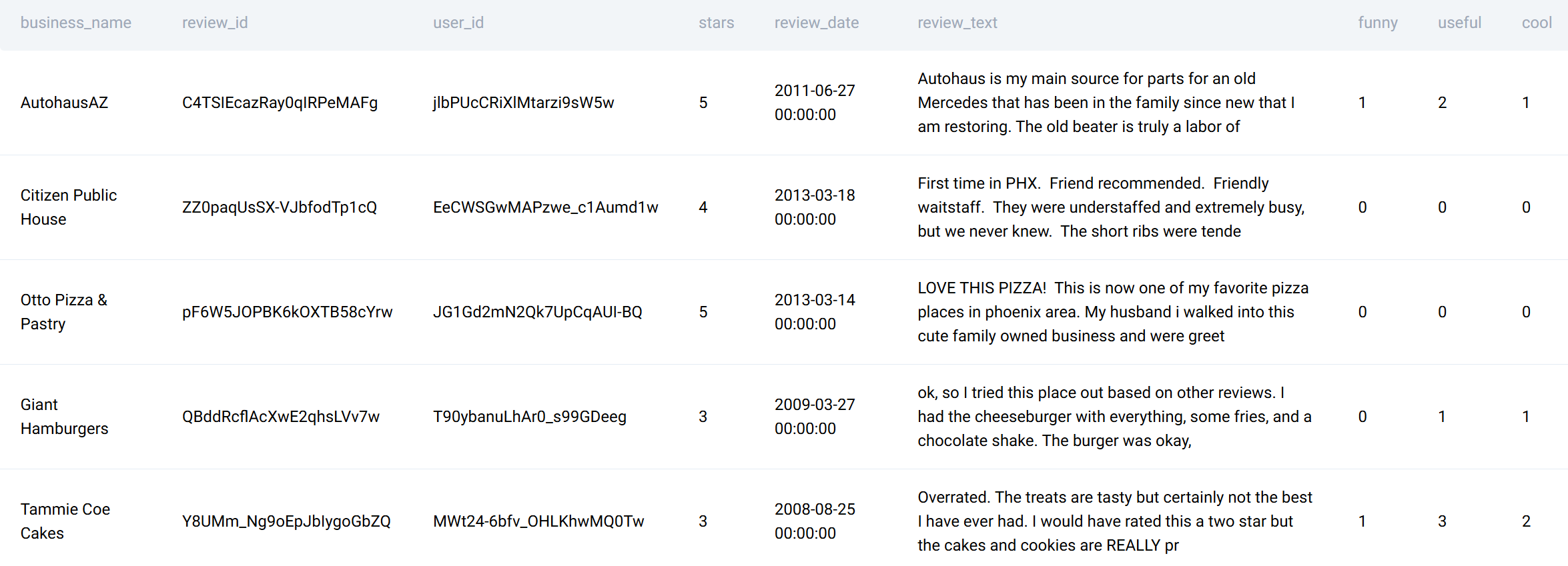Viewport: 1568px width, 566px height.
Task: Click the useful count 2 for AutohausAZ
Action: [x=1443, y=103]
